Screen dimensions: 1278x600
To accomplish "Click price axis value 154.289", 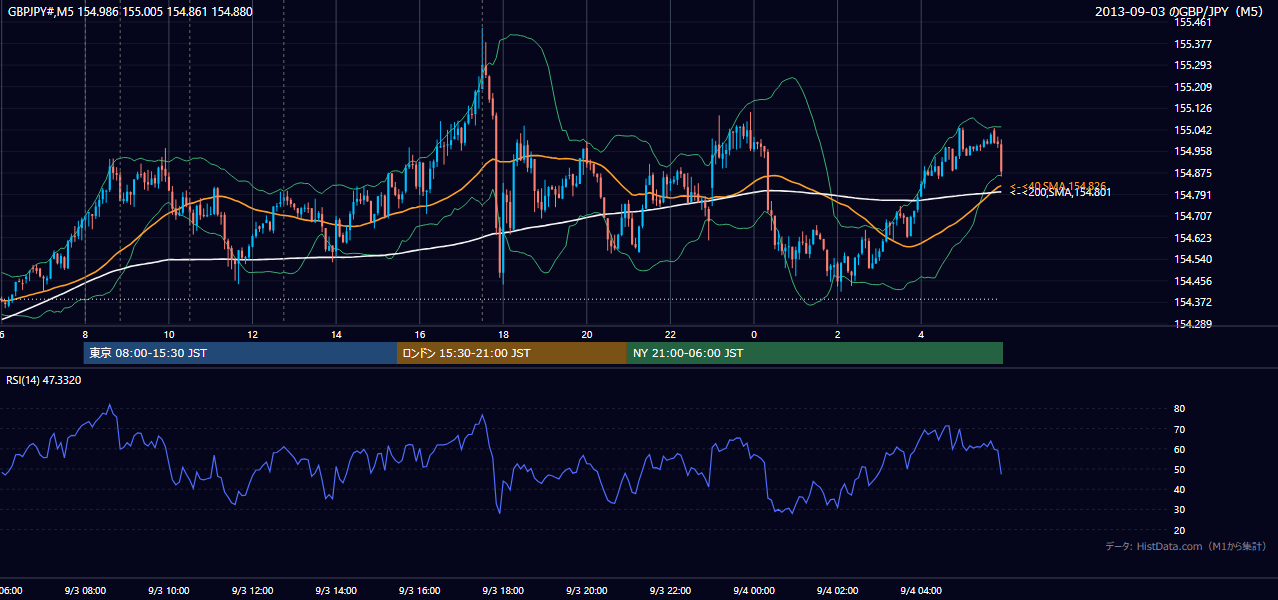I will pyautogui.click(x=1194, y=324).
